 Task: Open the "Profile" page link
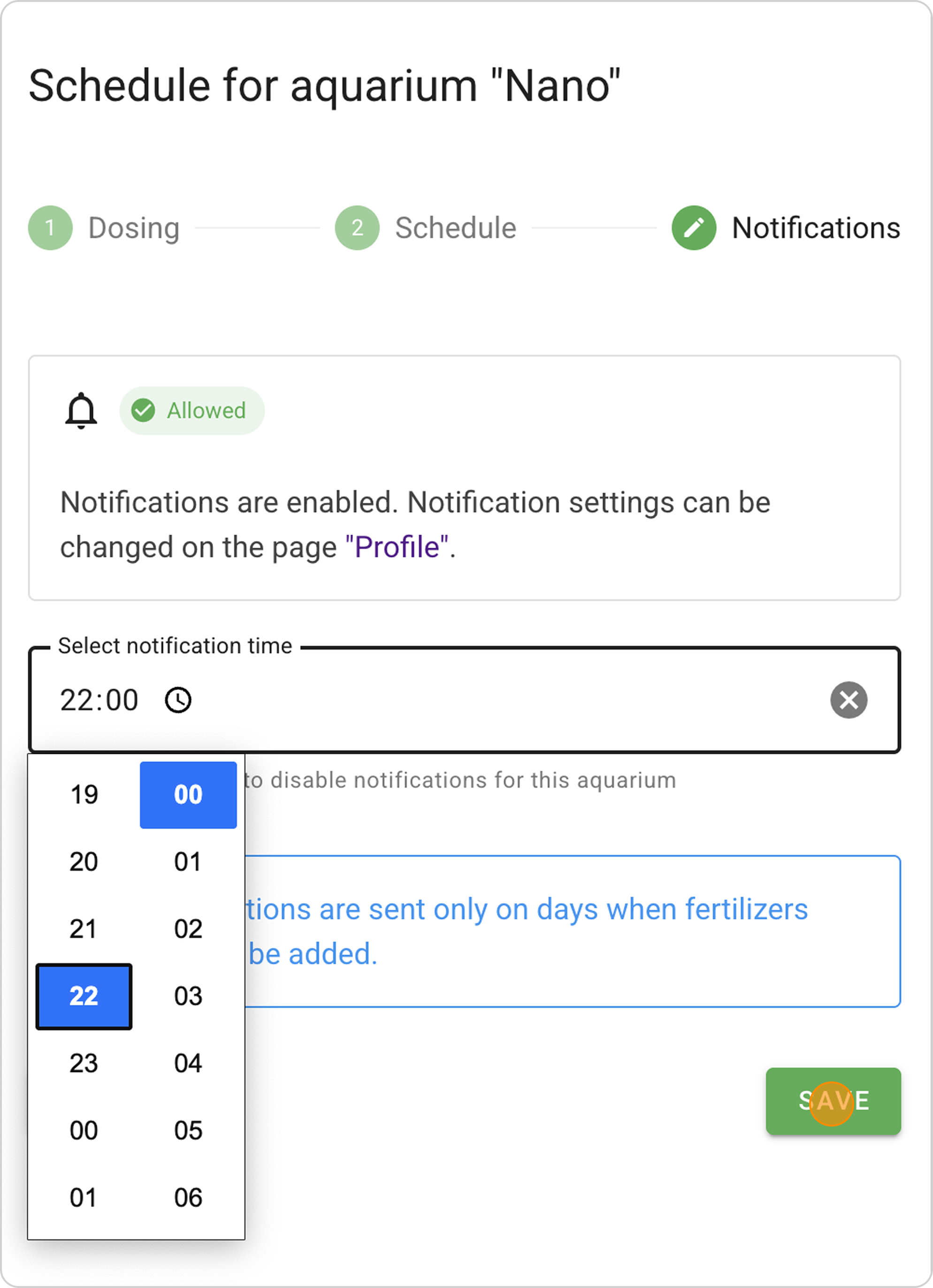point(397,547)
